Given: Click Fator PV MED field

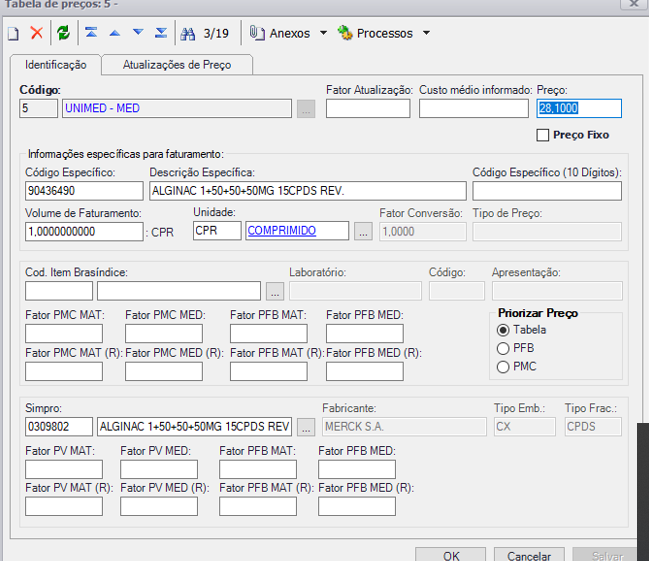Looking at the screenshot, I should click(x=159, y=470).
